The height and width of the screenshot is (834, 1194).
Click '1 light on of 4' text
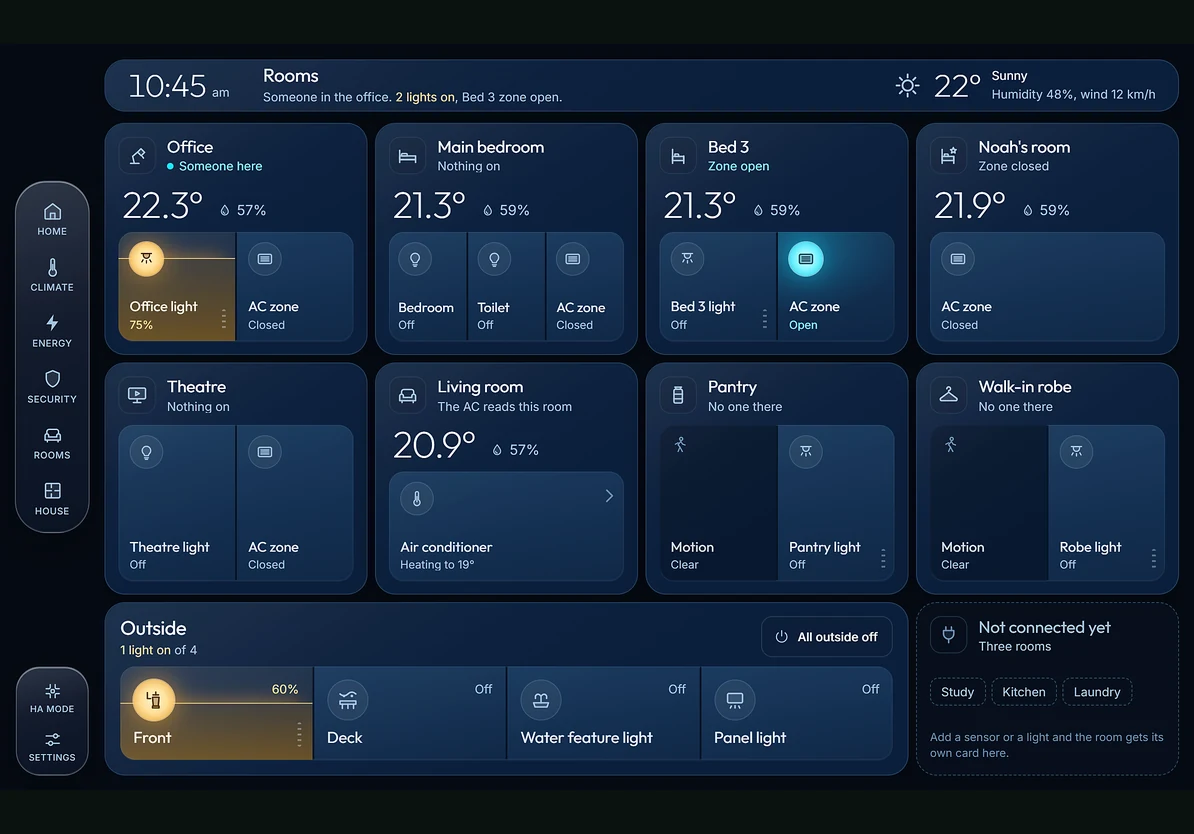click(158, 650)
